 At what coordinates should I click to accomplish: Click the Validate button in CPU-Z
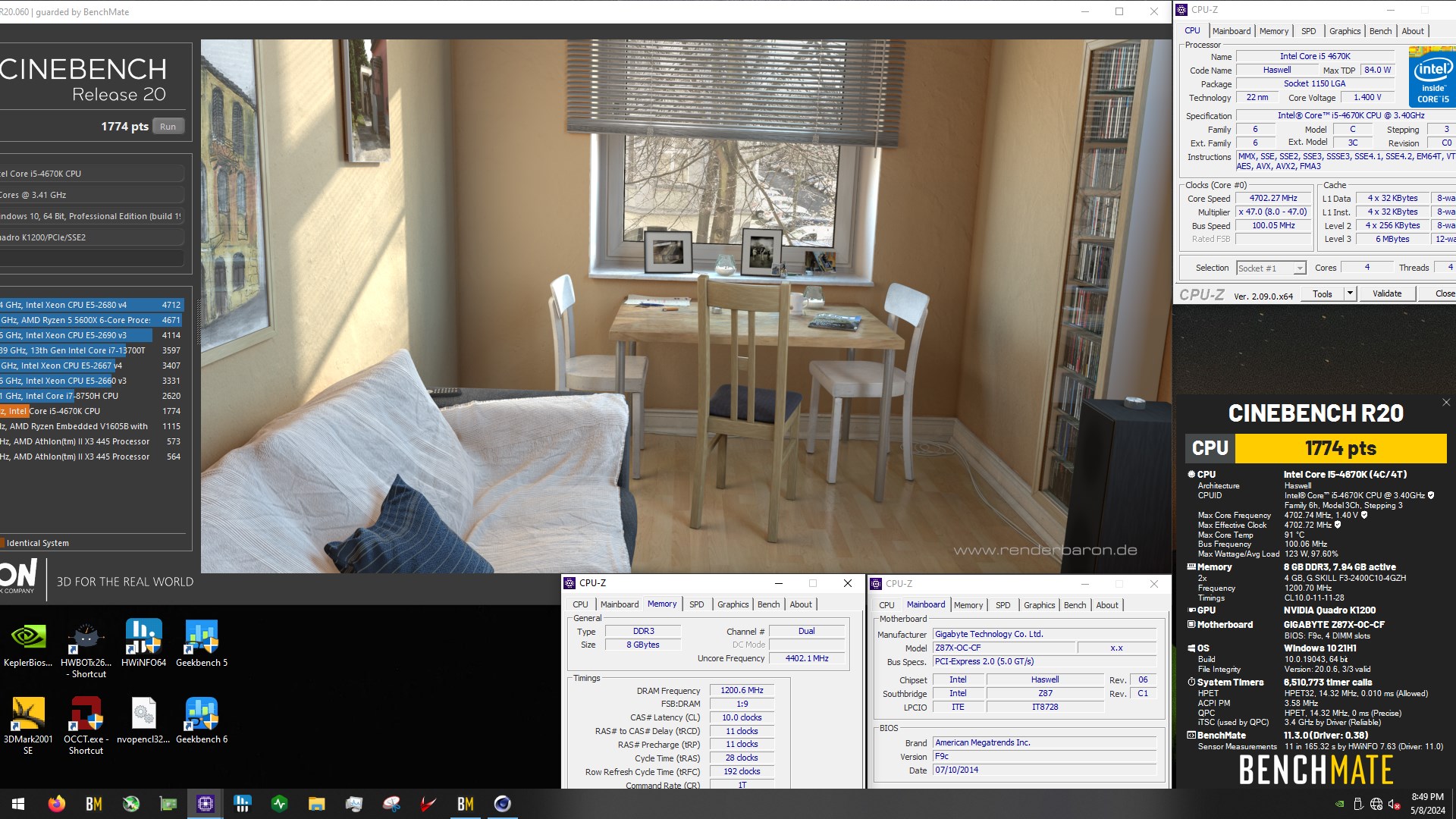pyautogui.click(x=1386, y=293)
